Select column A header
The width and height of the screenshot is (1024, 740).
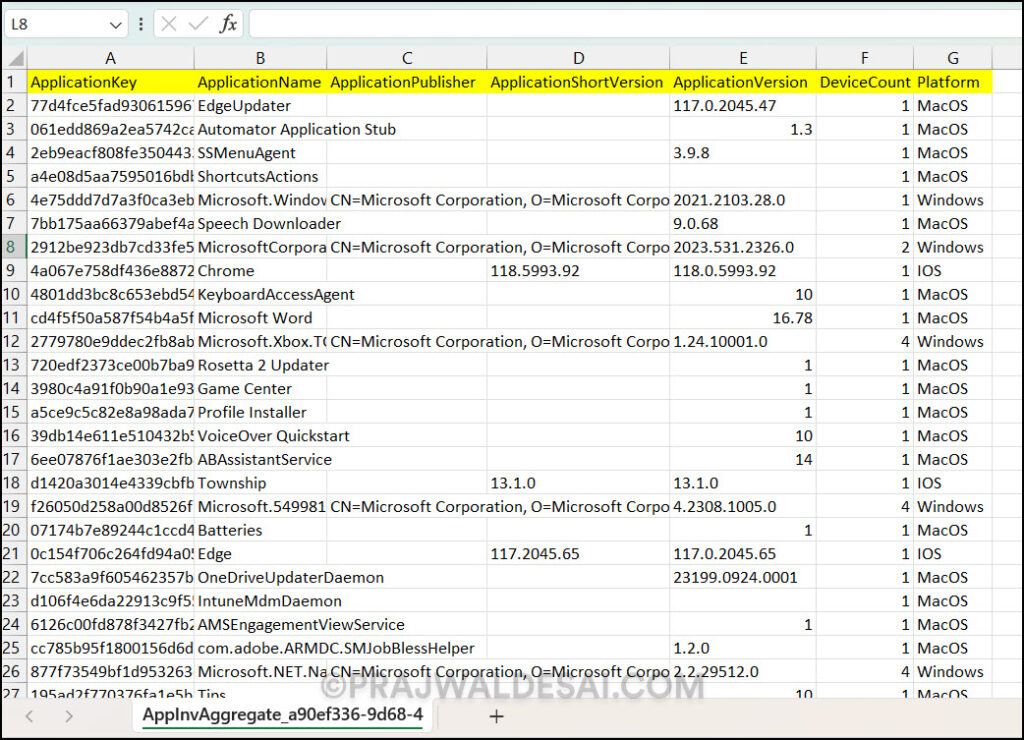110,58
